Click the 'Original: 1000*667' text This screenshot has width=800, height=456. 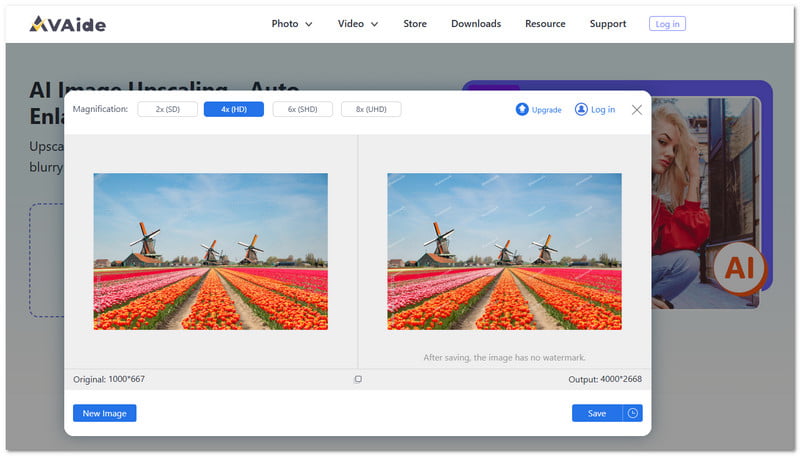click(x=109, y=379)
